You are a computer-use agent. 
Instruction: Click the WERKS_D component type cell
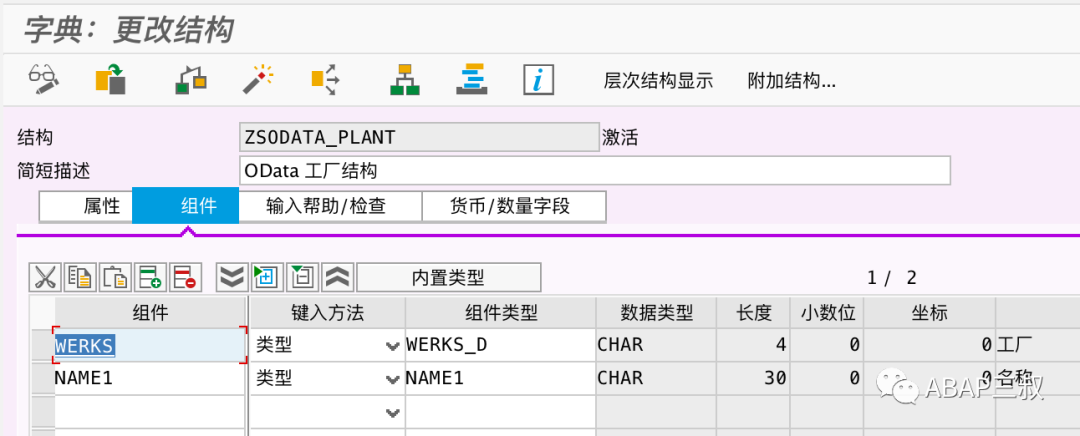click(500, 345)
